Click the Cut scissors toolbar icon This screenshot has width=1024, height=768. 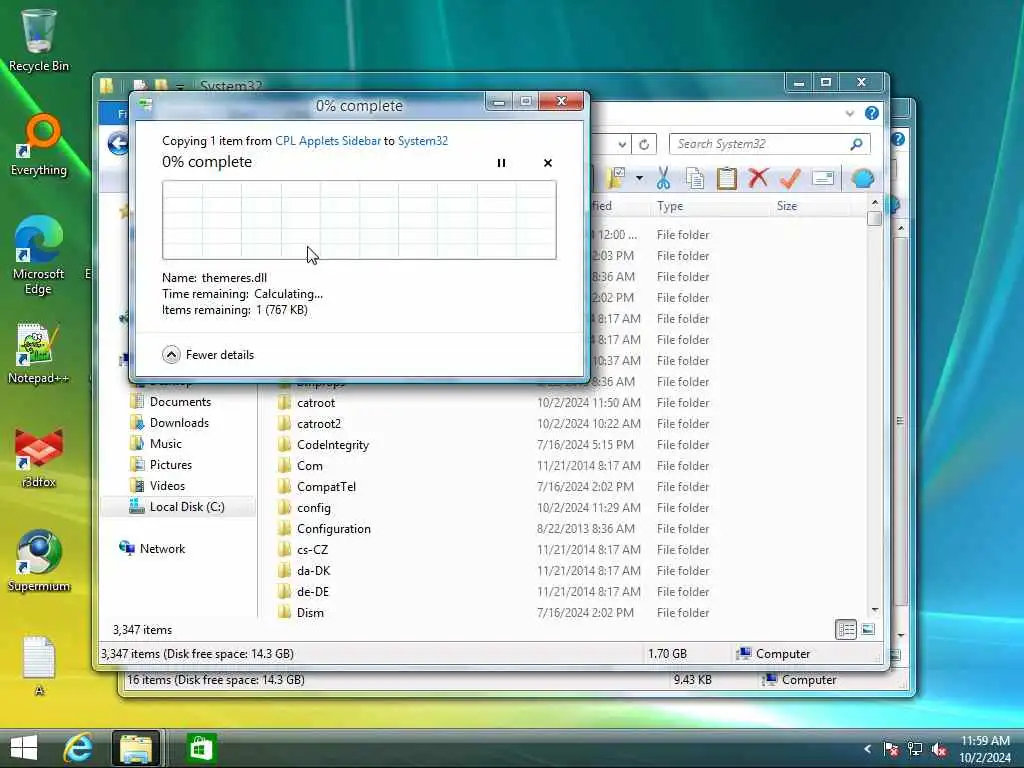click(x=663, y=178)
